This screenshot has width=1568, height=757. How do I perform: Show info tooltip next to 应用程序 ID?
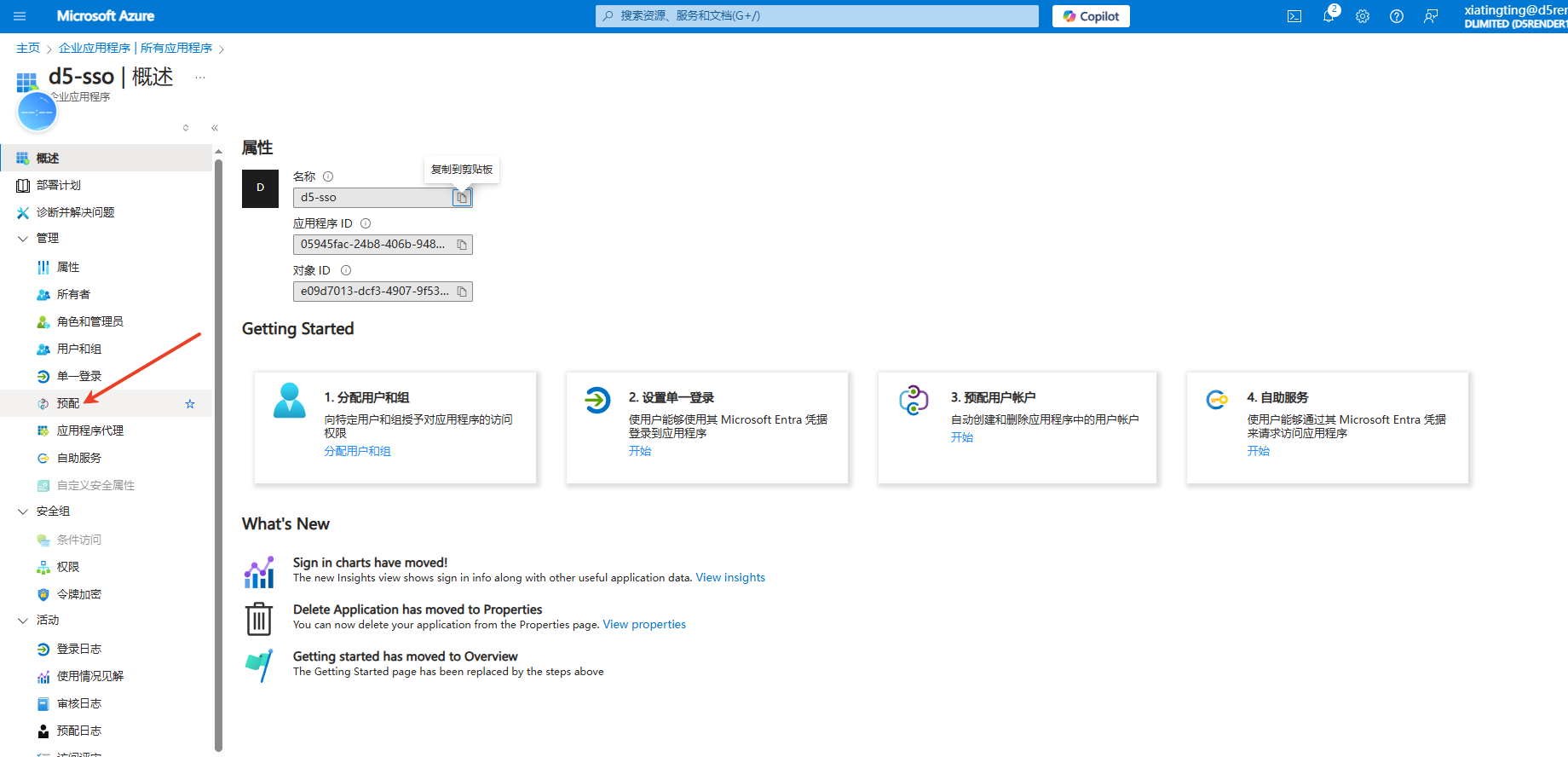366,223
